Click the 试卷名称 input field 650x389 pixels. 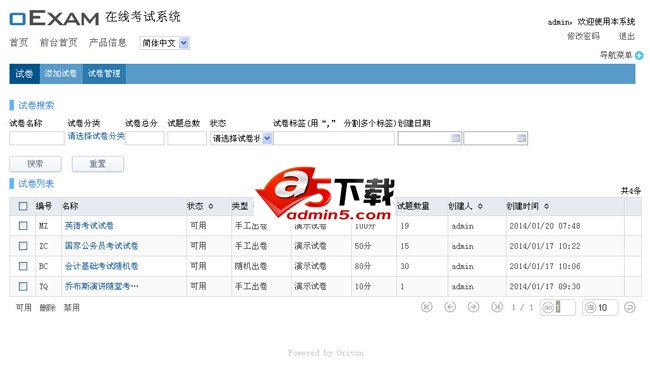(x=37, y=138)
